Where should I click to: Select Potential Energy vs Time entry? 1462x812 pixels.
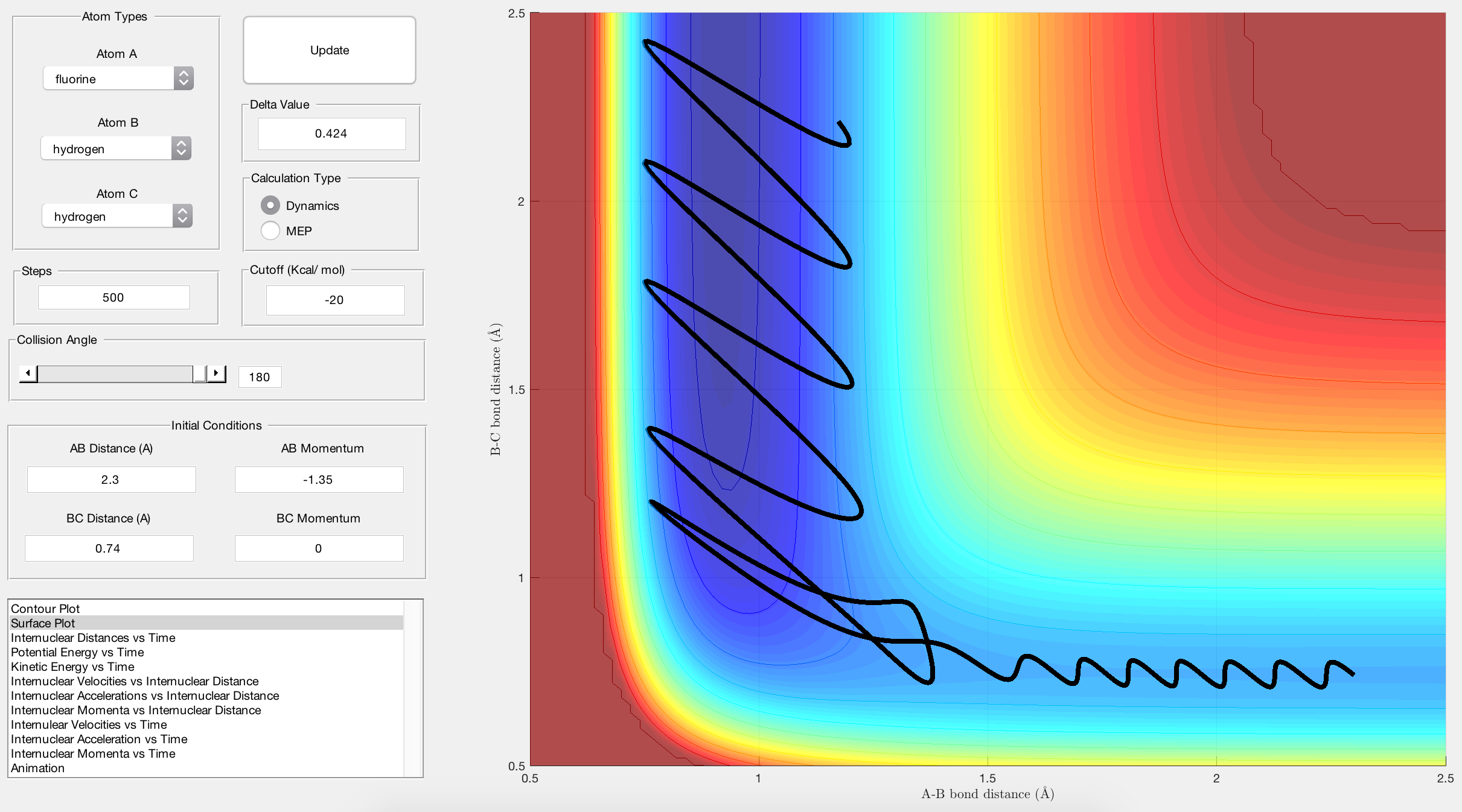point(77,652)
